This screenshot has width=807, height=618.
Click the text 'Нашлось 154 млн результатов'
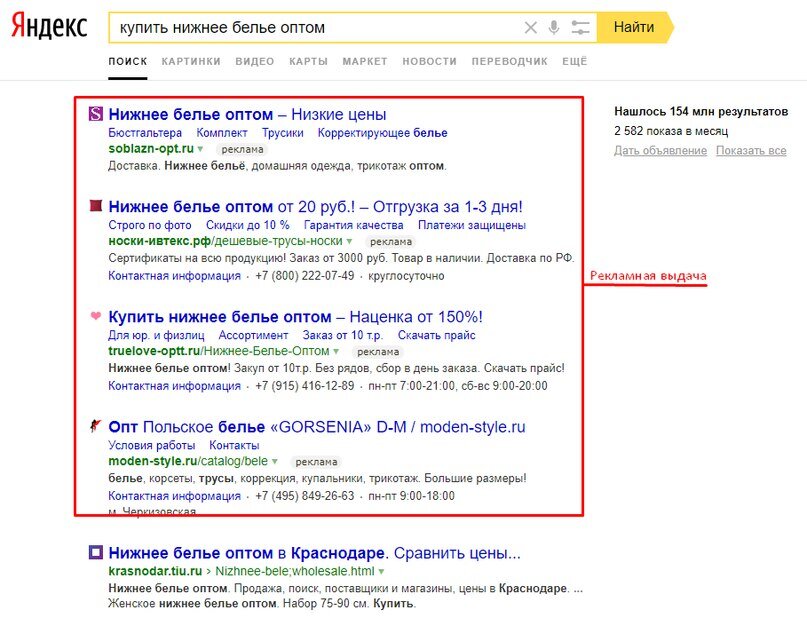701,111
